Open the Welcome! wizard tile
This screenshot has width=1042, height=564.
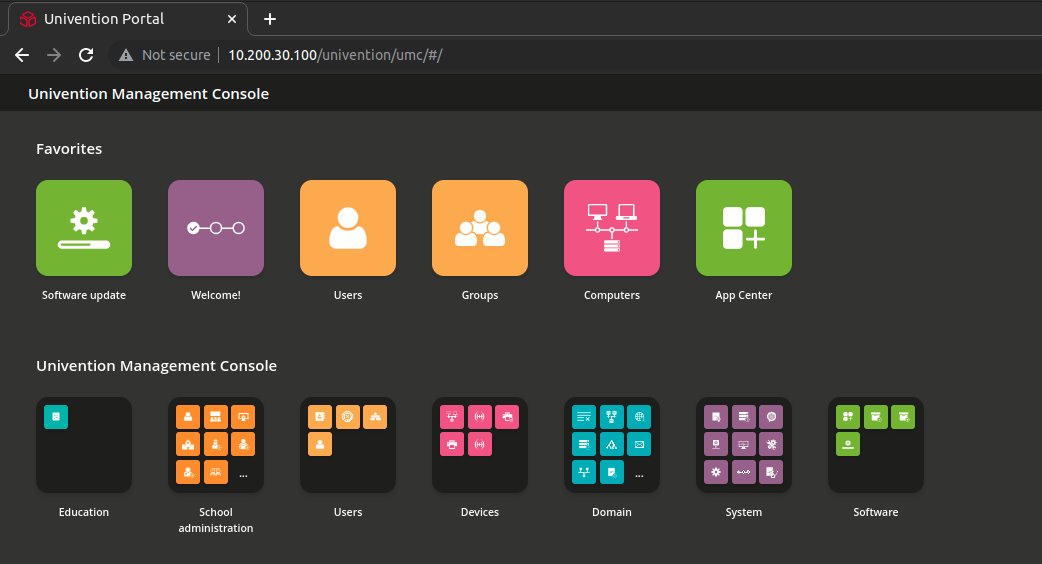(x=216, y=228)
